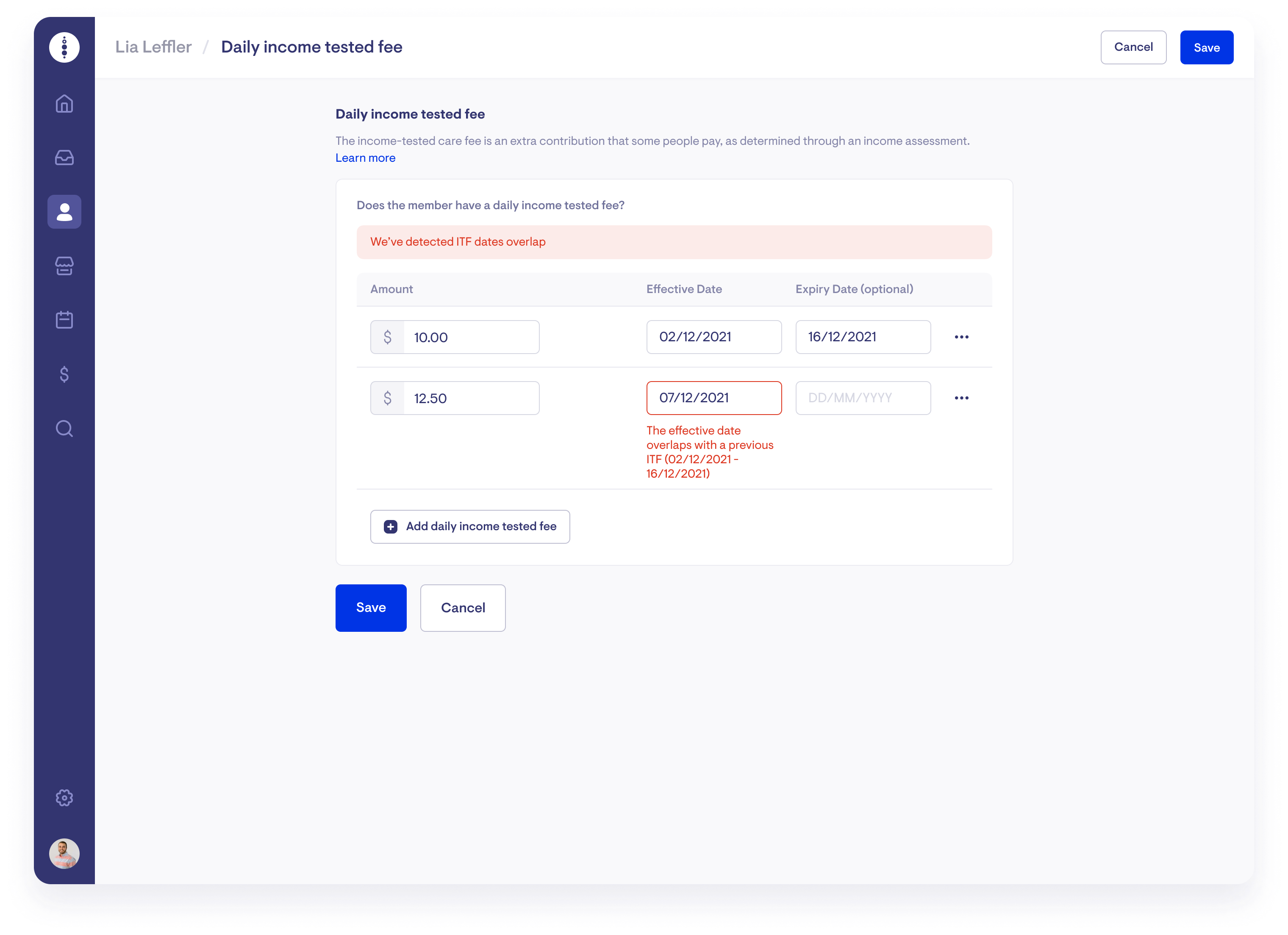1288x935 pixels.
Task: Click Cancel button below the form
Action: tap(463, 608)
